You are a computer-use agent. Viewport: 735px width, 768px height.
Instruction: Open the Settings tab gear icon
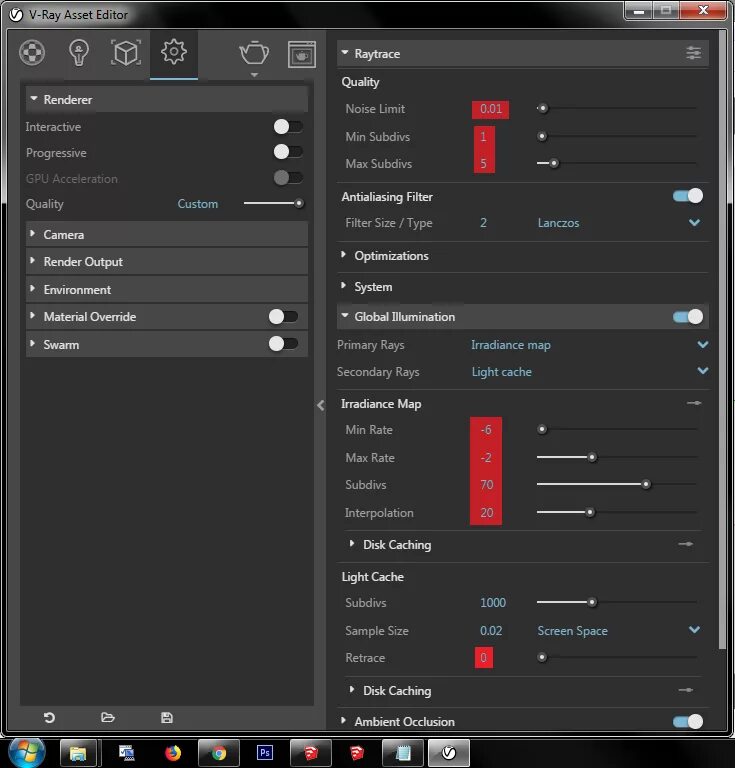point(174,51)
